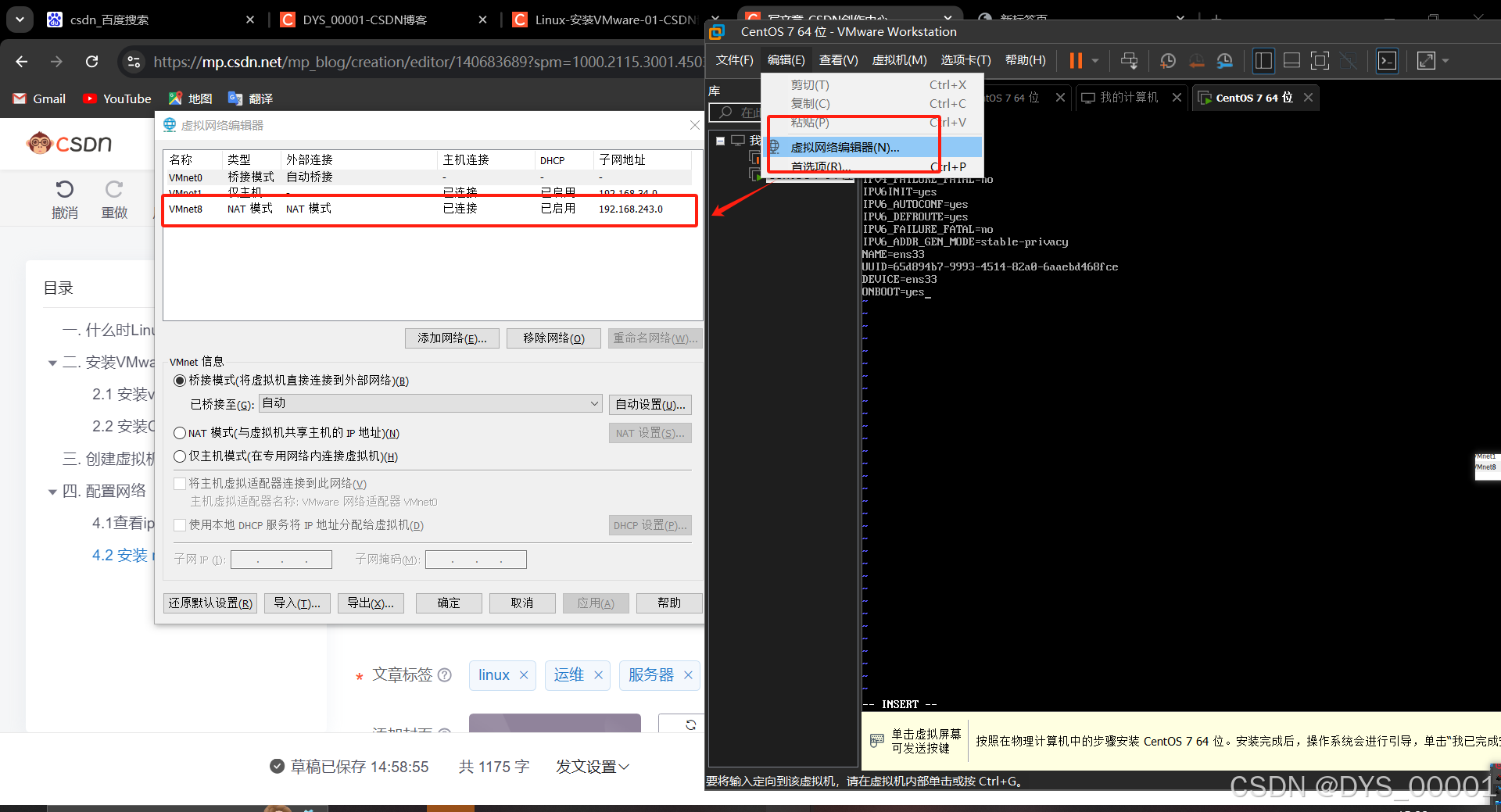Viewport: 1501px width, 812px height.
Task: Close the 我的计算机 tab
Action: (x=1177, y=98)
